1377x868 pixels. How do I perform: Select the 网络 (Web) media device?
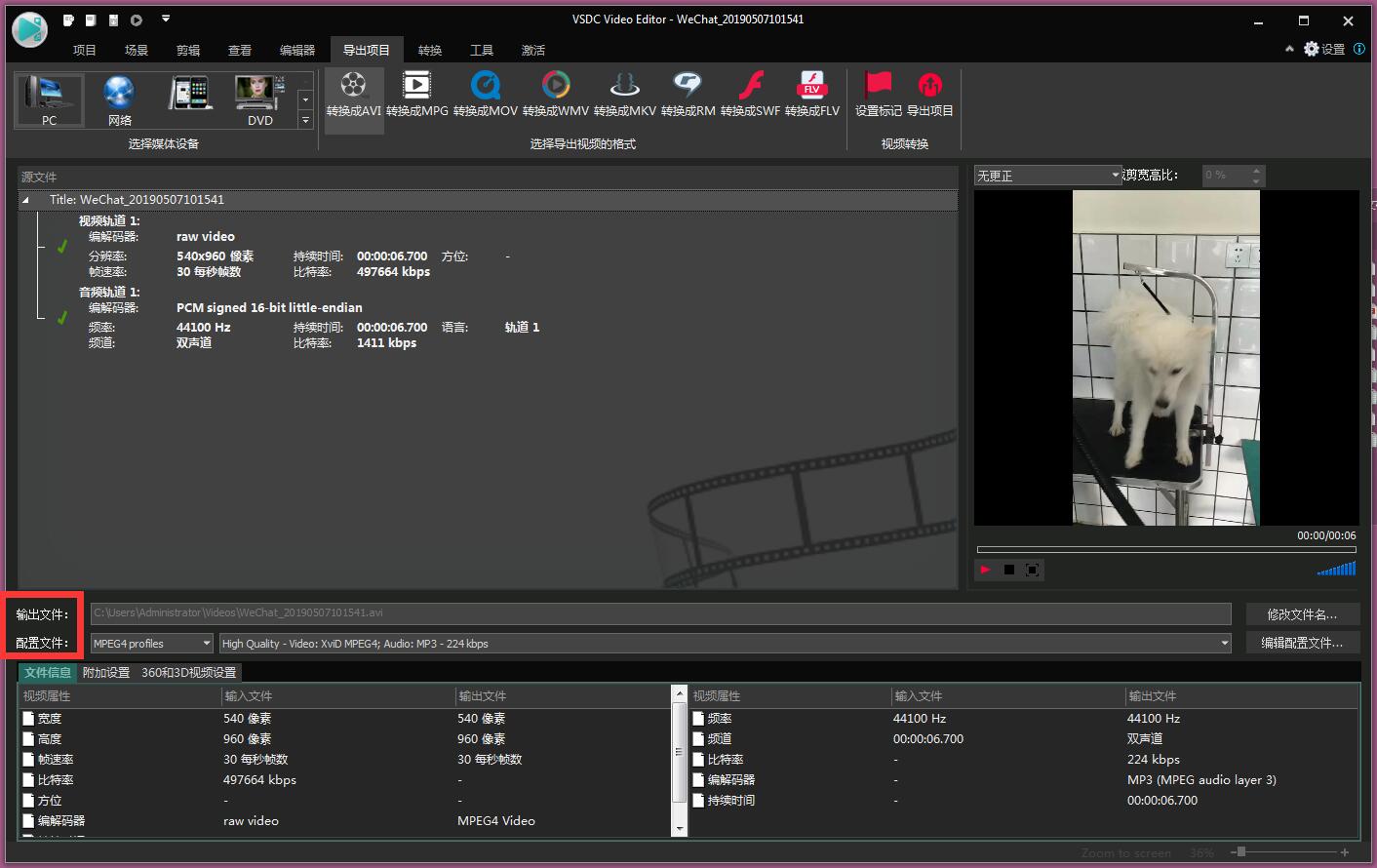click(119, 100)
